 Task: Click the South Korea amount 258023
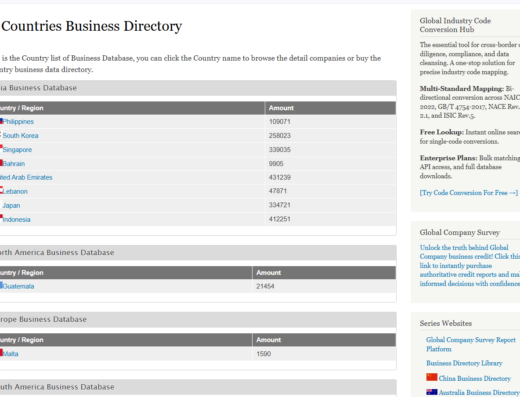click(x=280, y=136)
